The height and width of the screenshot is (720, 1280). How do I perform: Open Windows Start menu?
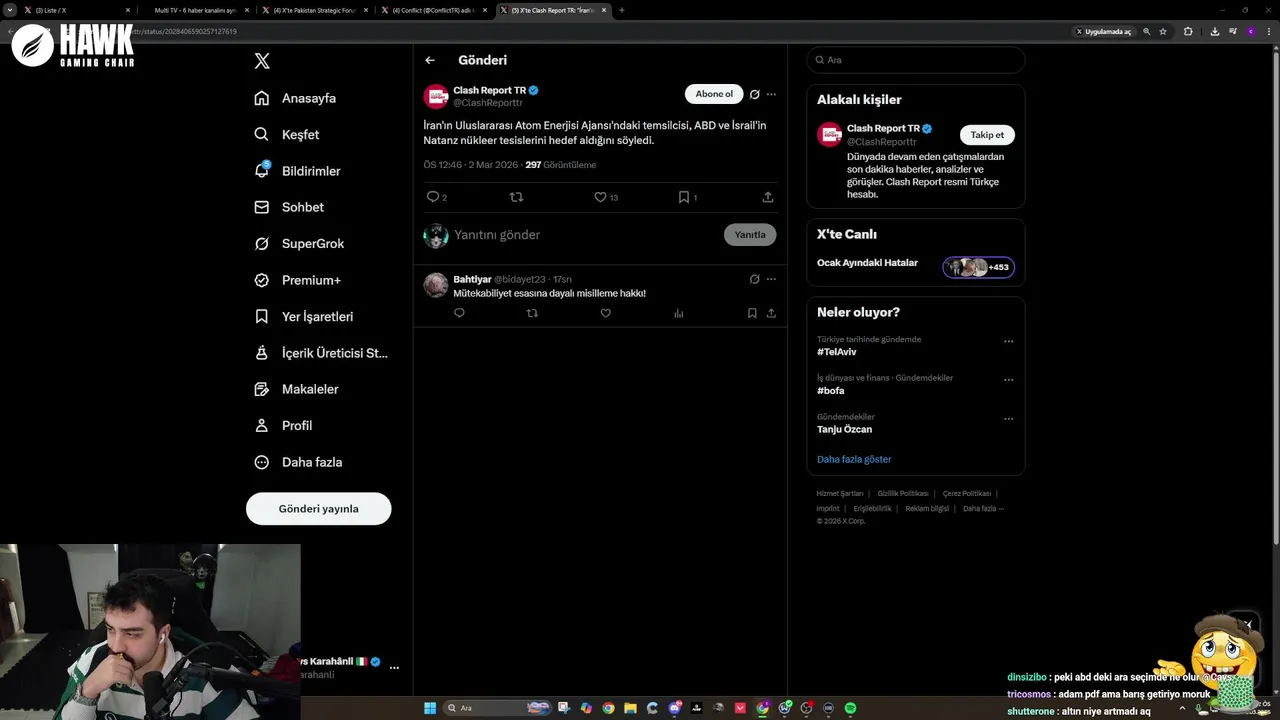[430, 708]
